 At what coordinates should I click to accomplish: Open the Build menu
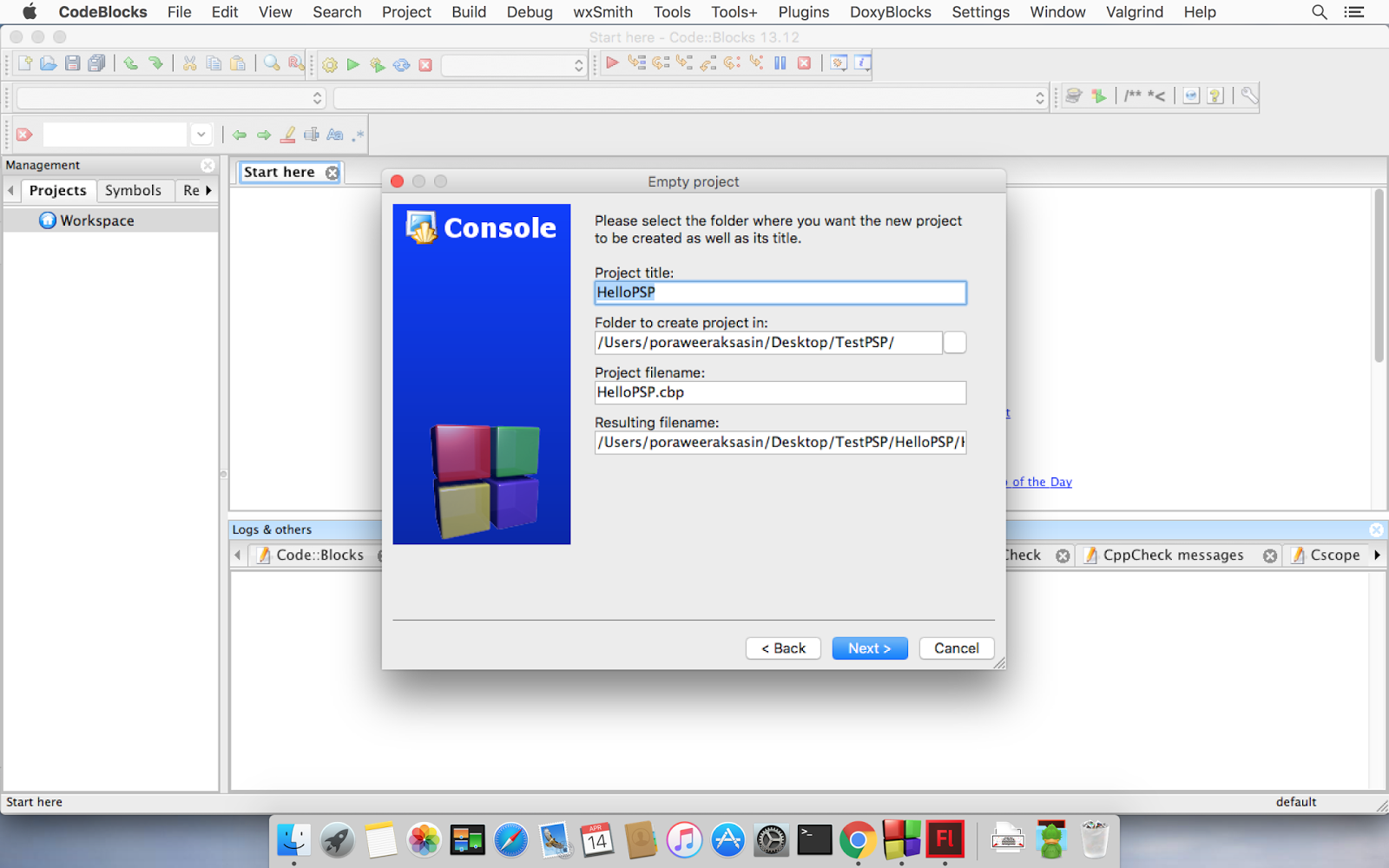tap(469, 12)
